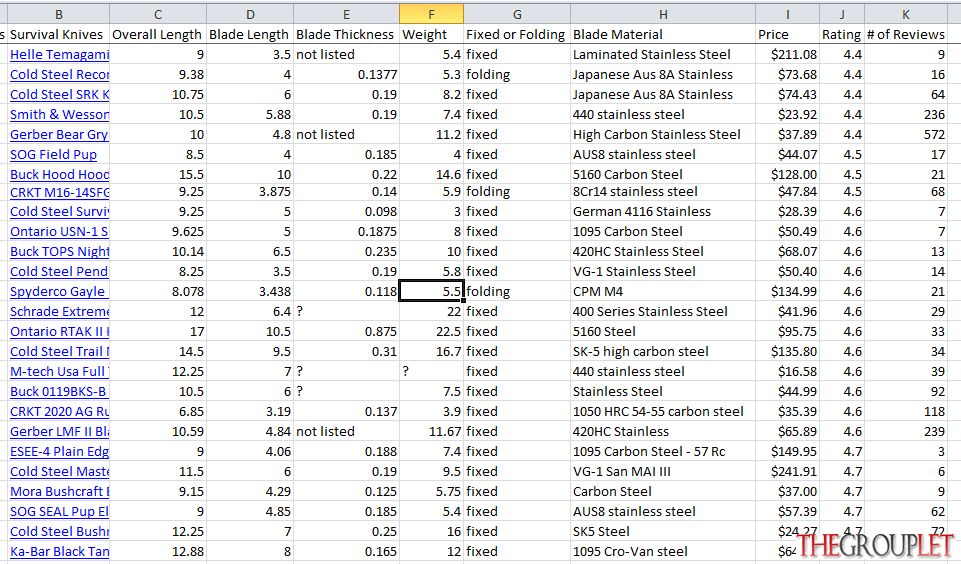
Task: Select the VG-1 San MAI III cell
Action: click(663, 472)
